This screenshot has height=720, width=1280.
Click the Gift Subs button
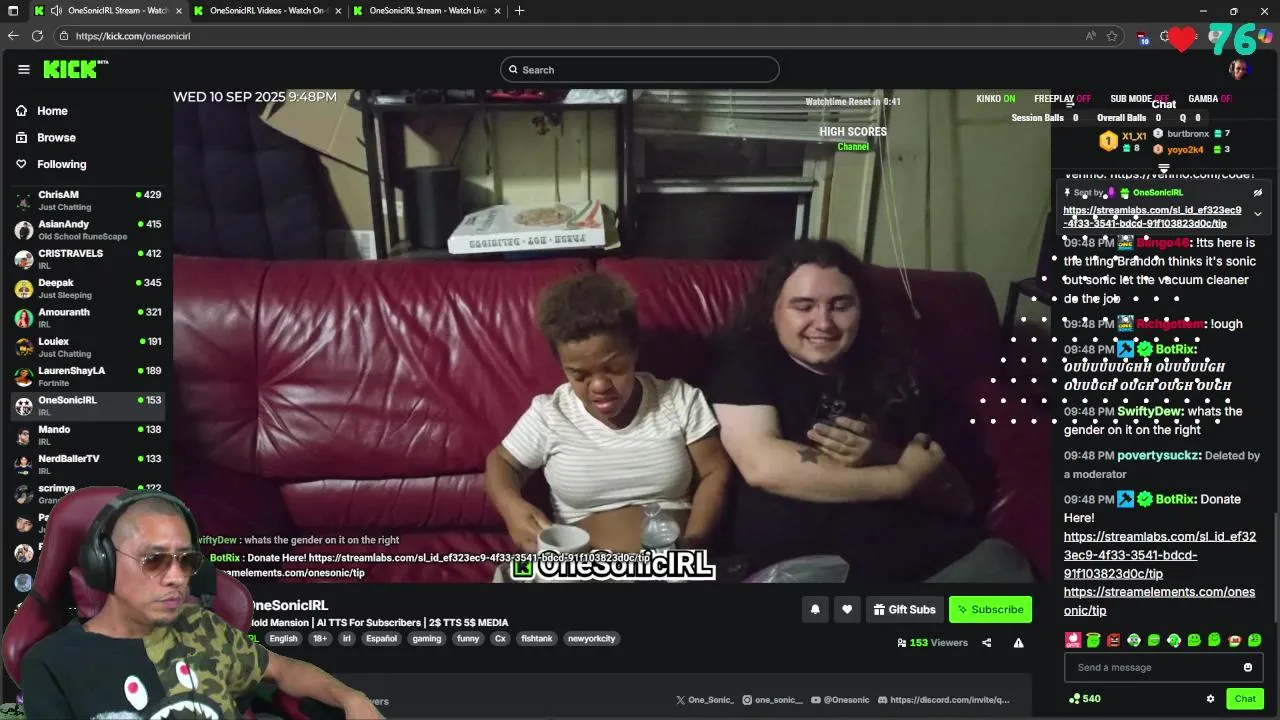904,609
